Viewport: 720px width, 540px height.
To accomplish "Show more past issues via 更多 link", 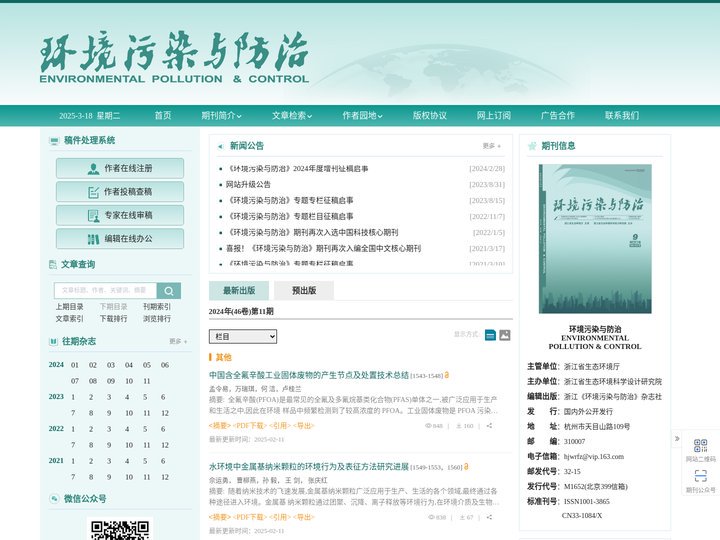I will tap(178, 342).
